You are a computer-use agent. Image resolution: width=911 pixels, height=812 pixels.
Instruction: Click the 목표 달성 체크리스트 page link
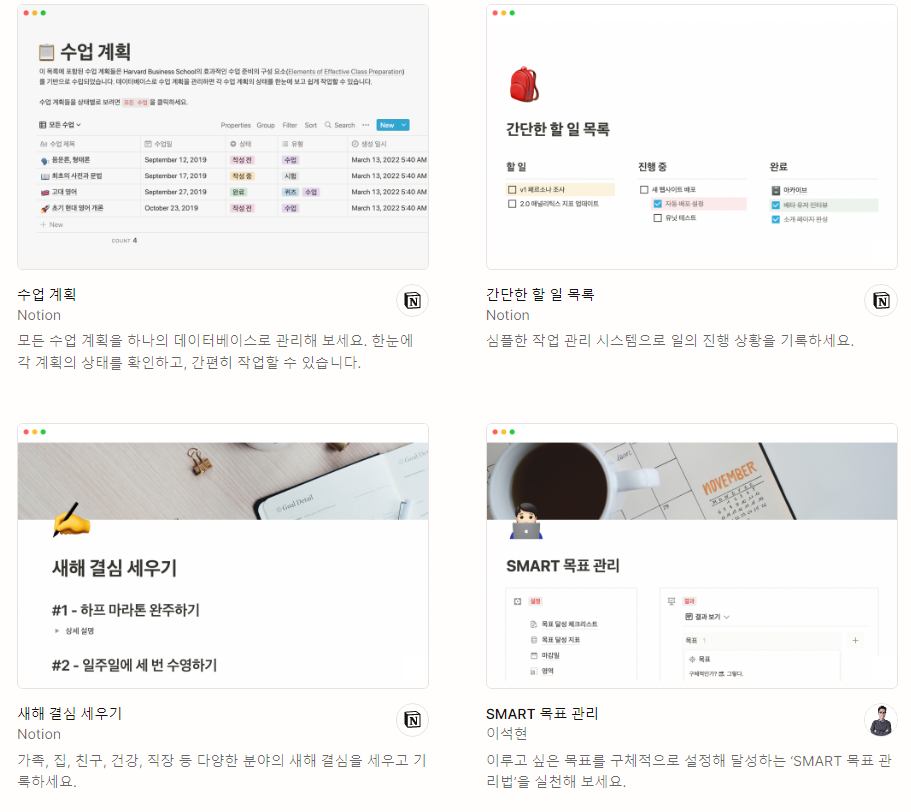tap(569, 624)
